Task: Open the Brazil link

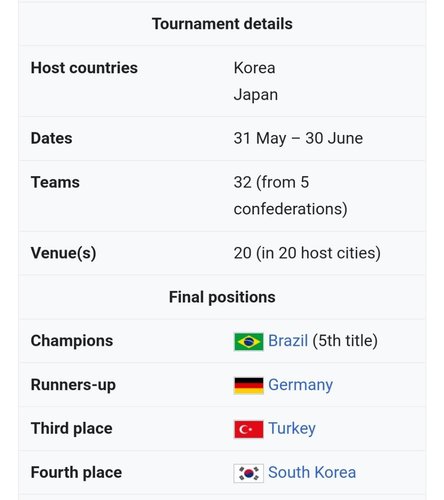Action: coord(288,341)
